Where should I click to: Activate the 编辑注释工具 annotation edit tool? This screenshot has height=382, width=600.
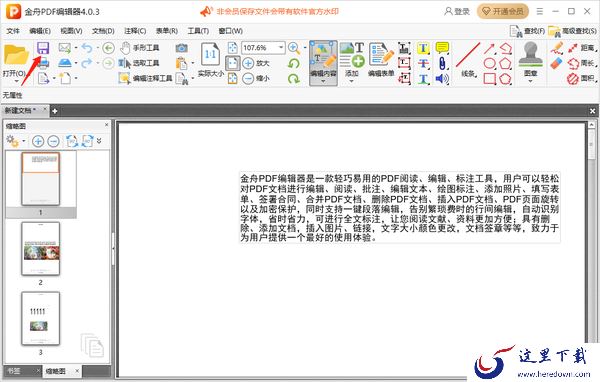coord(146,78)
